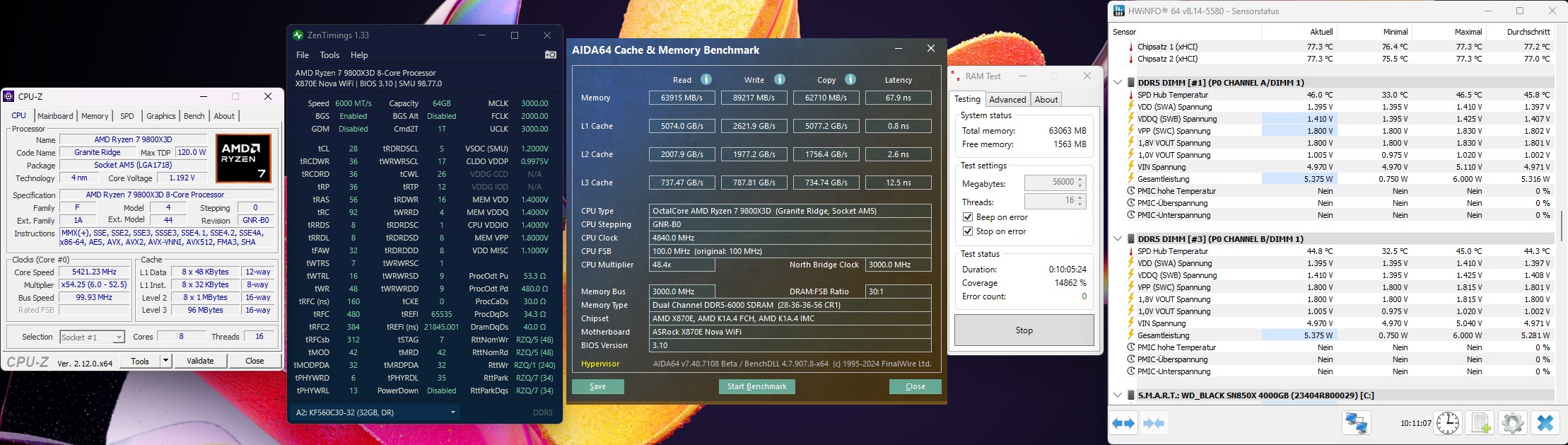Click info icon next to Write column

click(779, 79)
